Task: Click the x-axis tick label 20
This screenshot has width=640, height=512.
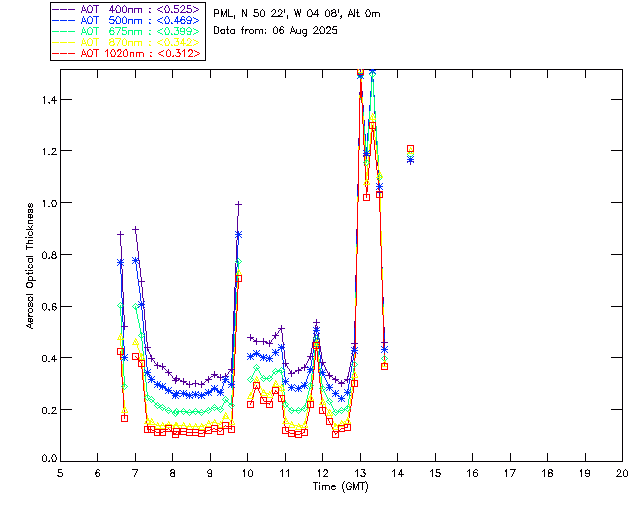Action: 622,473
